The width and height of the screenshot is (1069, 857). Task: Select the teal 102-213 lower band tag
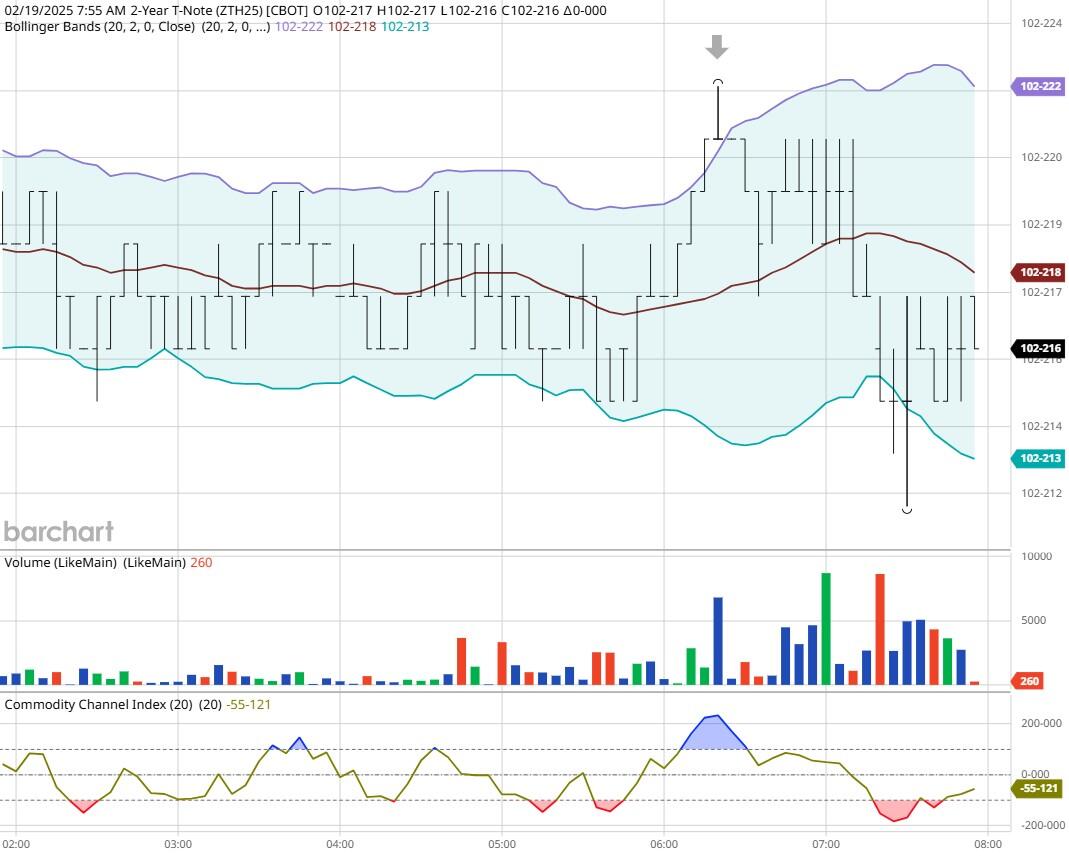coord(1040,458)
